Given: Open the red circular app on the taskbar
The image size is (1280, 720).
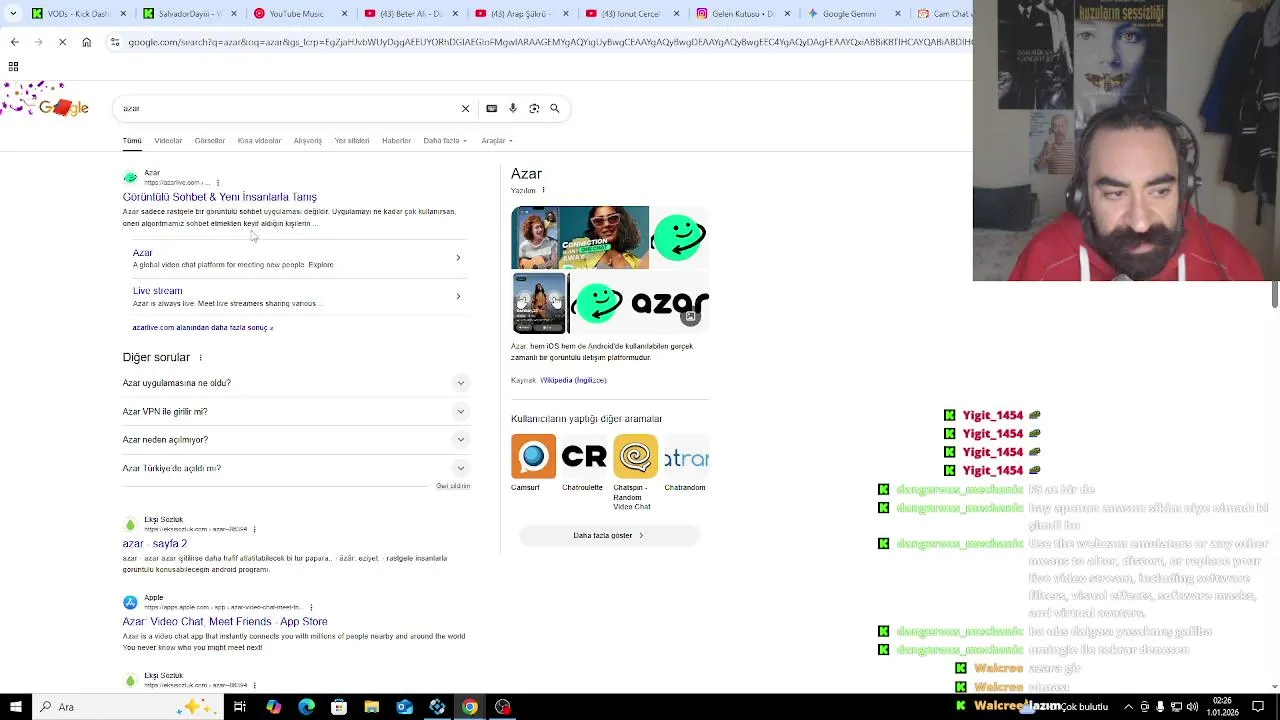Looking at the screenshot, I should tap(502, 707).
